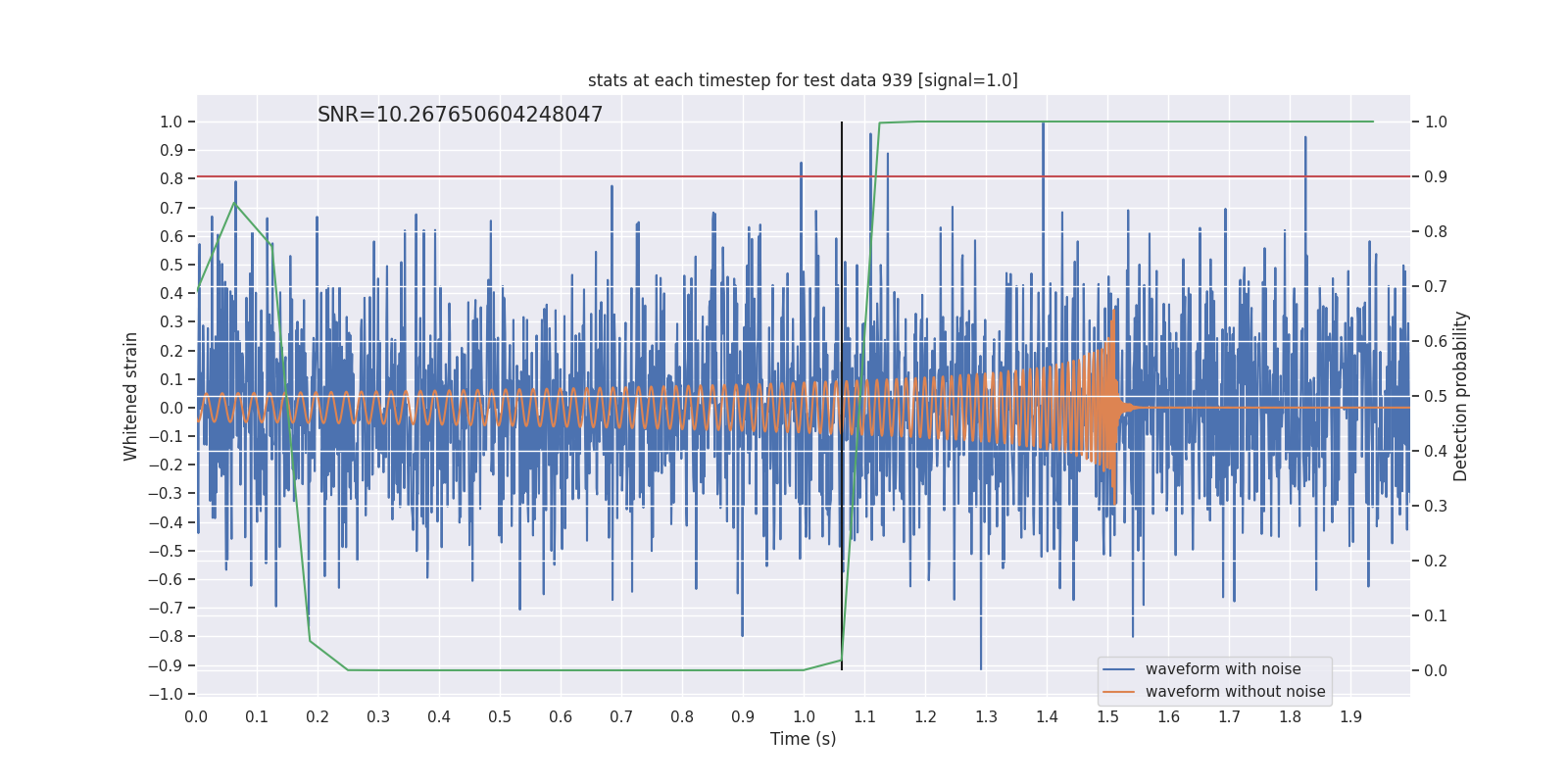Image resolution: width=1568 pixels, height=784 pixels.
Task: Click tick label 1.0 on the Whitened strain axis
Action: [171, 122]
